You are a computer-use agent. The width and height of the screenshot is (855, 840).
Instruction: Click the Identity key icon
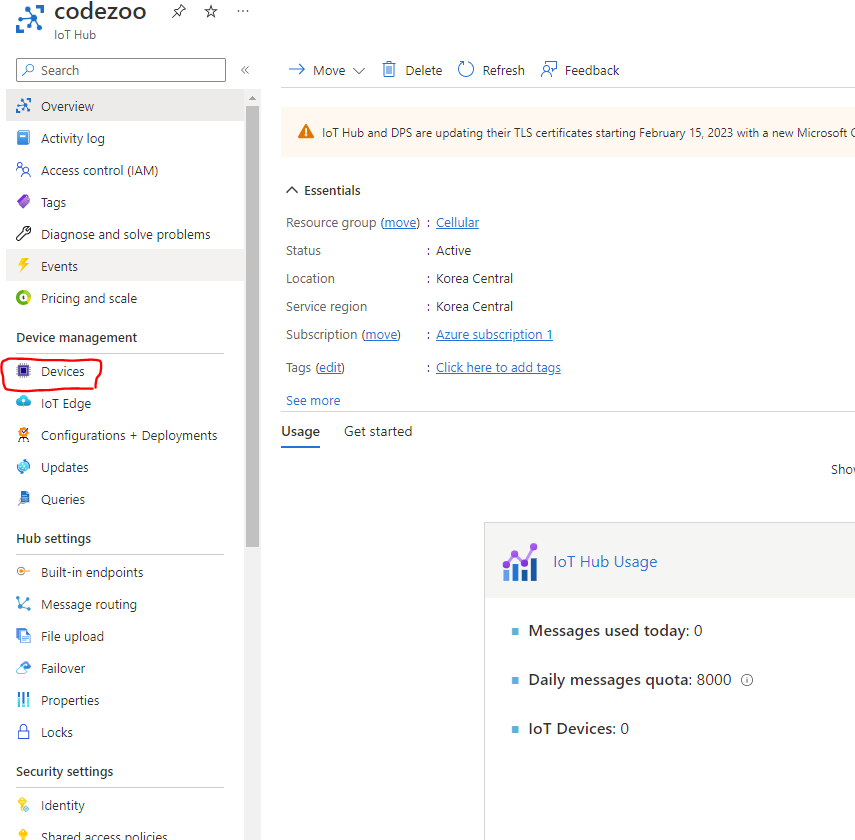pyautogui.click(x=23, y=805)
